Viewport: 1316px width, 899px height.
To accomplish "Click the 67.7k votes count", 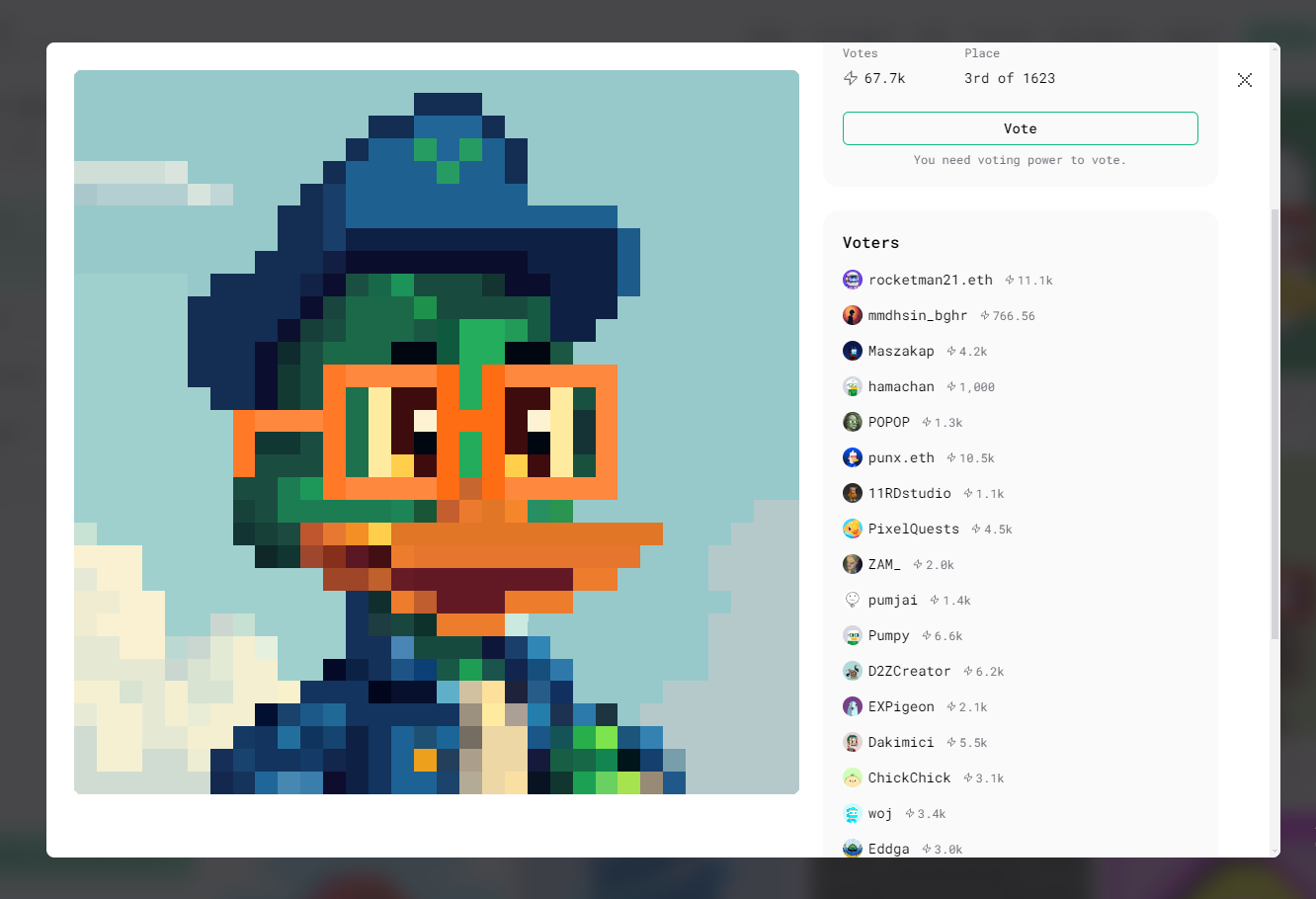I will click(885, 78).
